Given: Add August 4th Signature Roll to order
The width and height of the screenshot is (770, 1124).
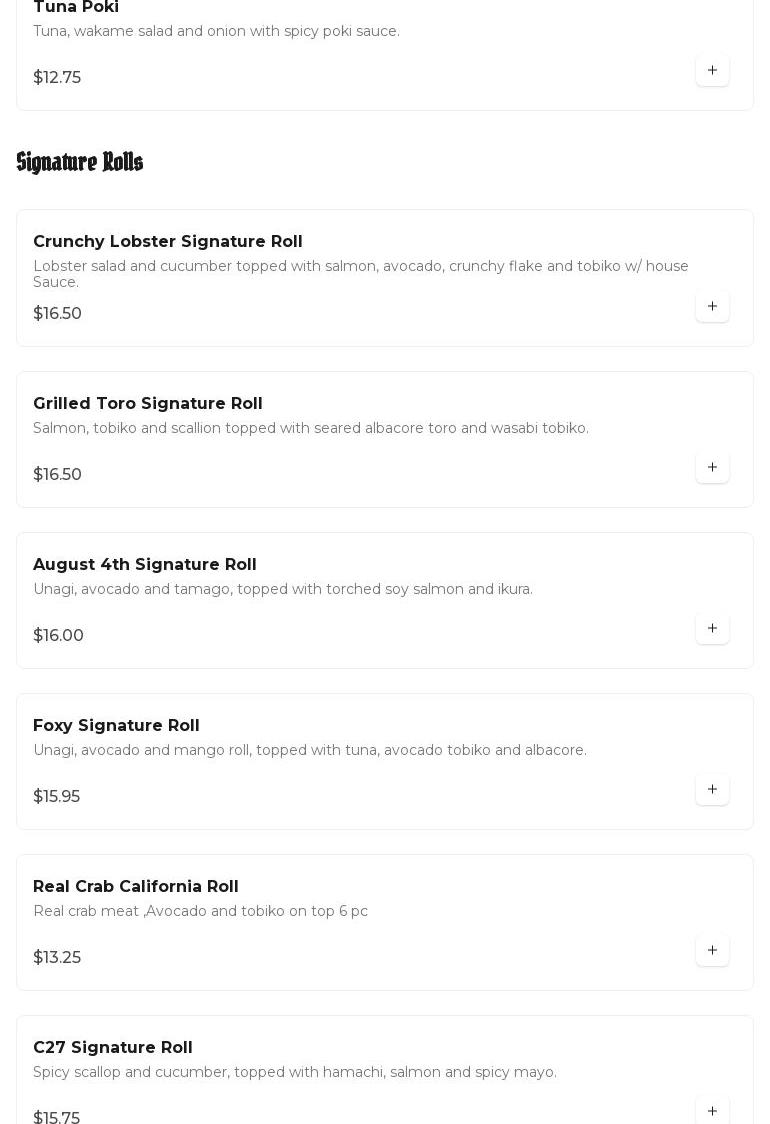Looking at the screenshot, I should pyautogui.click(x=712, y=628).
